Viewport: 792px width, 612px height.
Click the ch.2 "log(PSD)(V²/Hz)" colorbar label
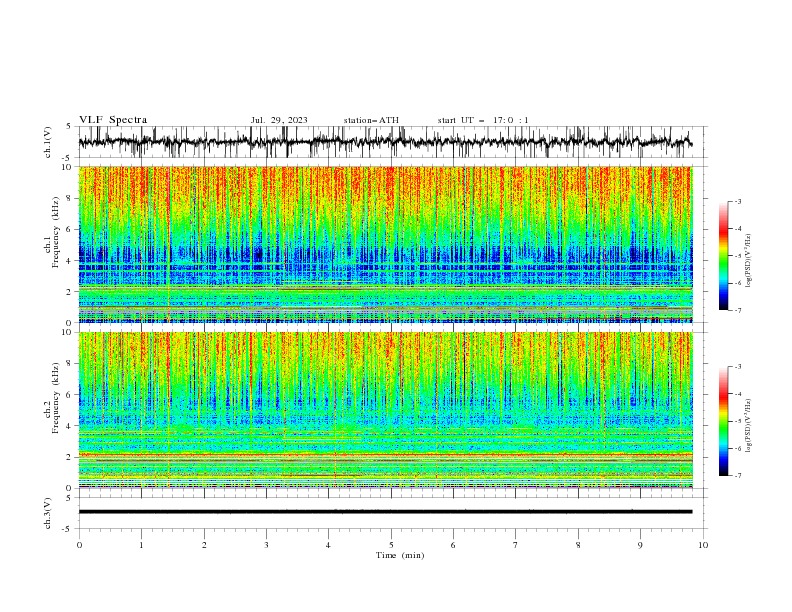pyautogui.click(x=748, y=426)
